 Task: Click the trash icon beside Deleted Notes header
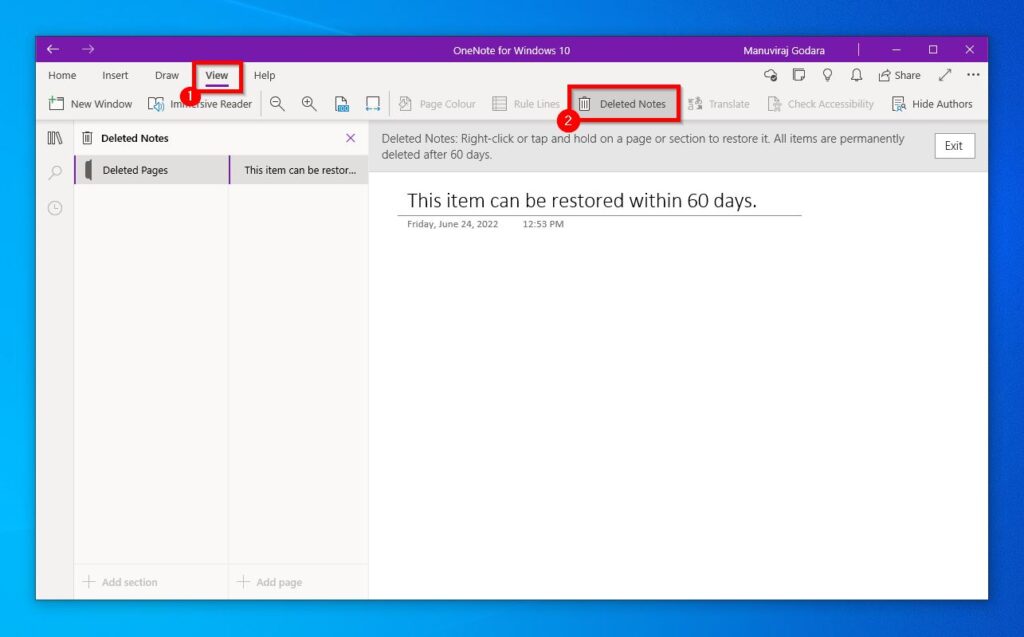(x=87, y=138)
